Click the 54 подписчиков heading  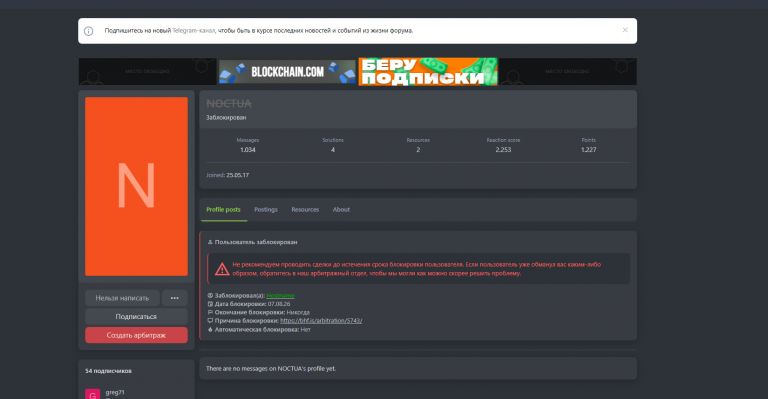(108, 371)
